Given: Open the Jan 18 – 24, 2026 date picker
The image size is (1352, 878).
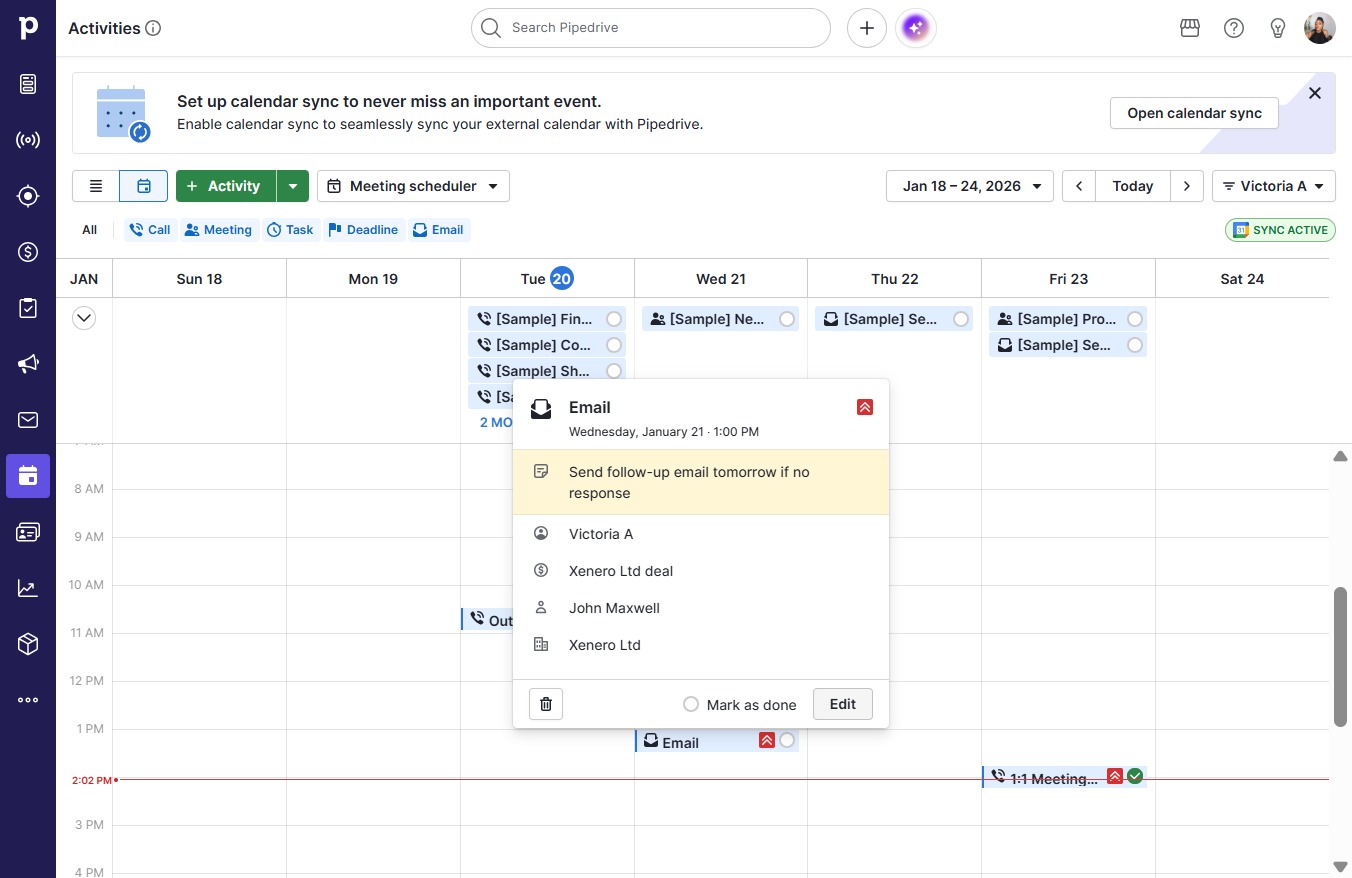Looking at the screenshot, I should coord(970,186).
